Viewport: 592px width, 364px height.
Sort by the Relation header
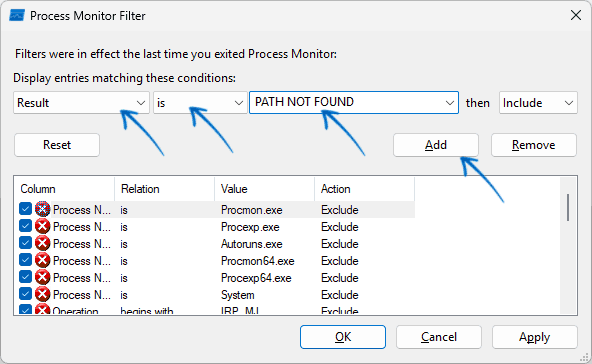[x=165, y=189]
